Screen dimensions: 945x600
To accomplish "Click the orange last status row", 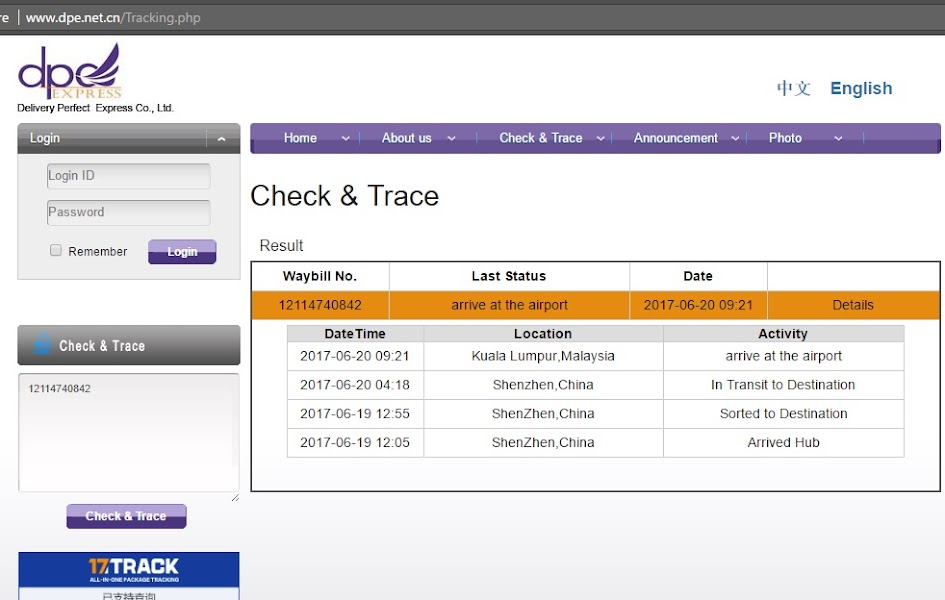I will pos(509,305).
